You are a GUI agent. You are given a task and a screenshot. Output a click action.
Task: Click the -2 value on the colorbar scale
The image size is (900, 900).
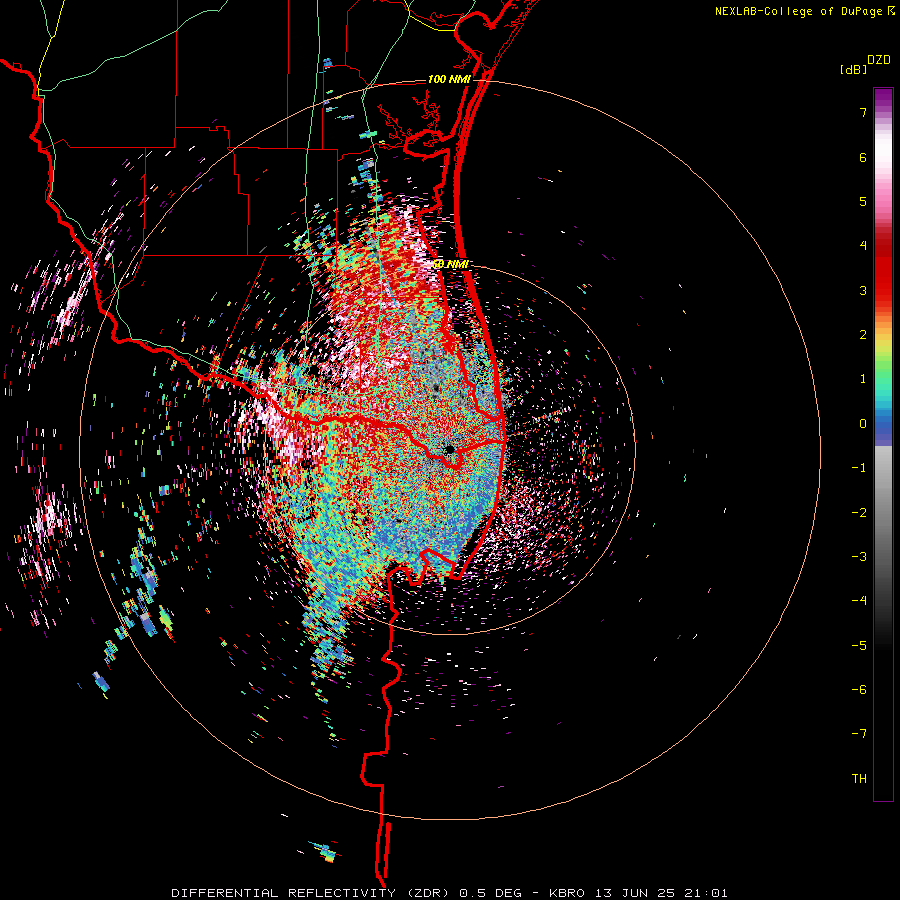pos(859,512)
